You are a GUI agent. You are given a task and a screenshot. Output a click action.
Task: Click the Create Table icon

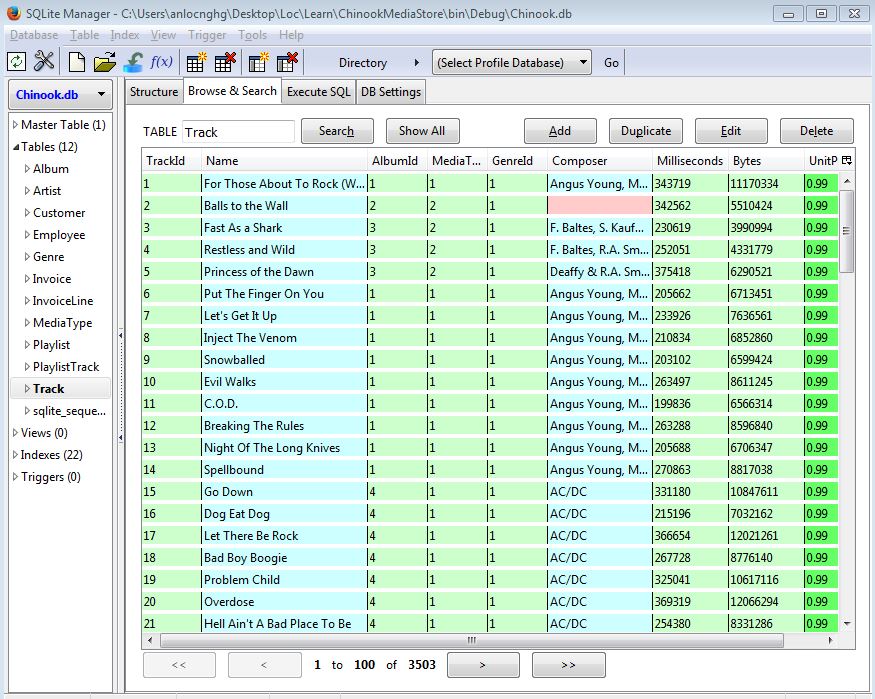(x=196, y=62)
